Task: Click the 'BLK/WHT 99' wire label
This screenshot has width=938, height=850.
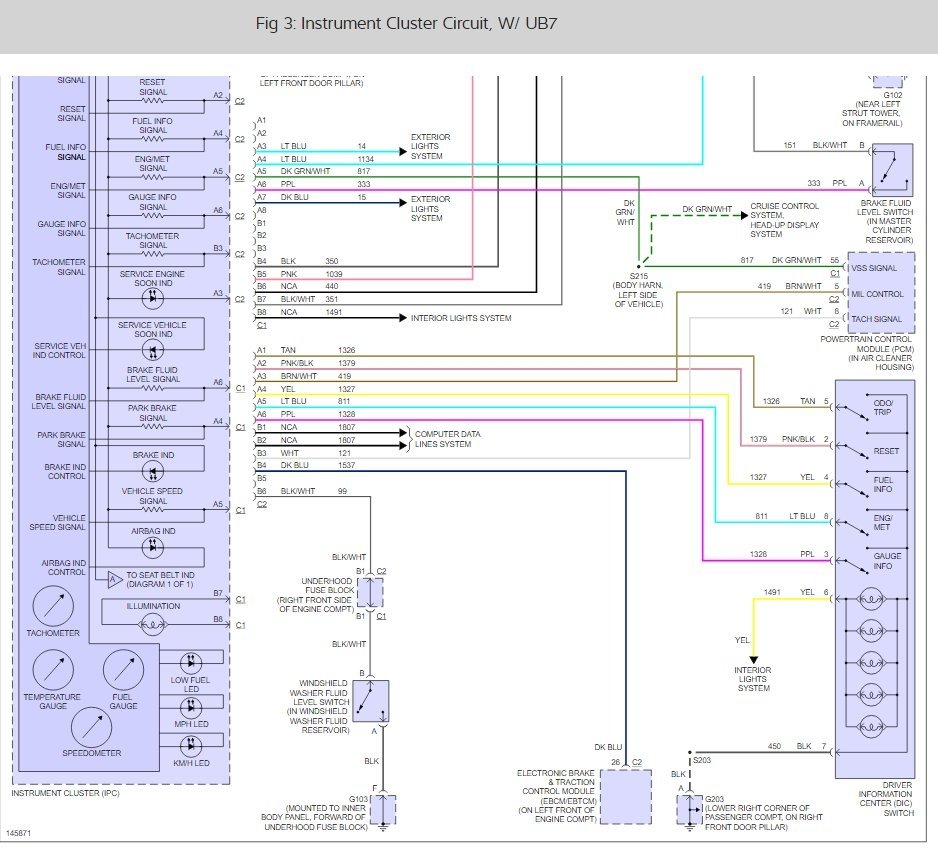Action: coord(313,491)
